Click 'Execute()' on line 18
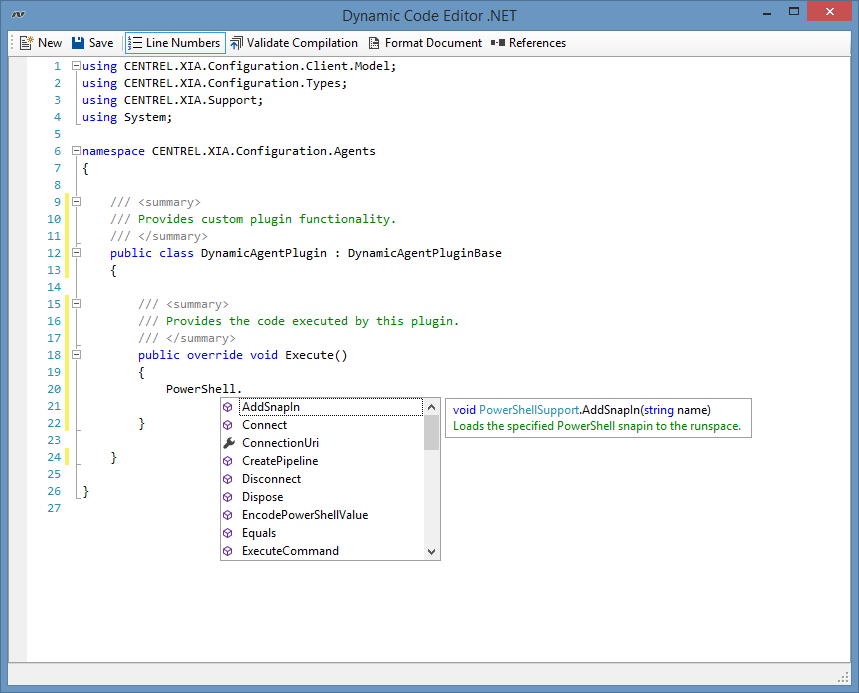859x693 pixels. [x=316, y=355]
